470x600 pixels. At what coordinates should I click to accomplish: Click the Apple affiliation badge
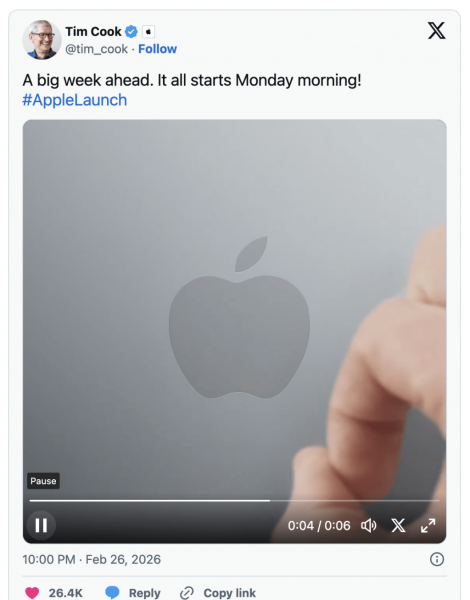149,32
